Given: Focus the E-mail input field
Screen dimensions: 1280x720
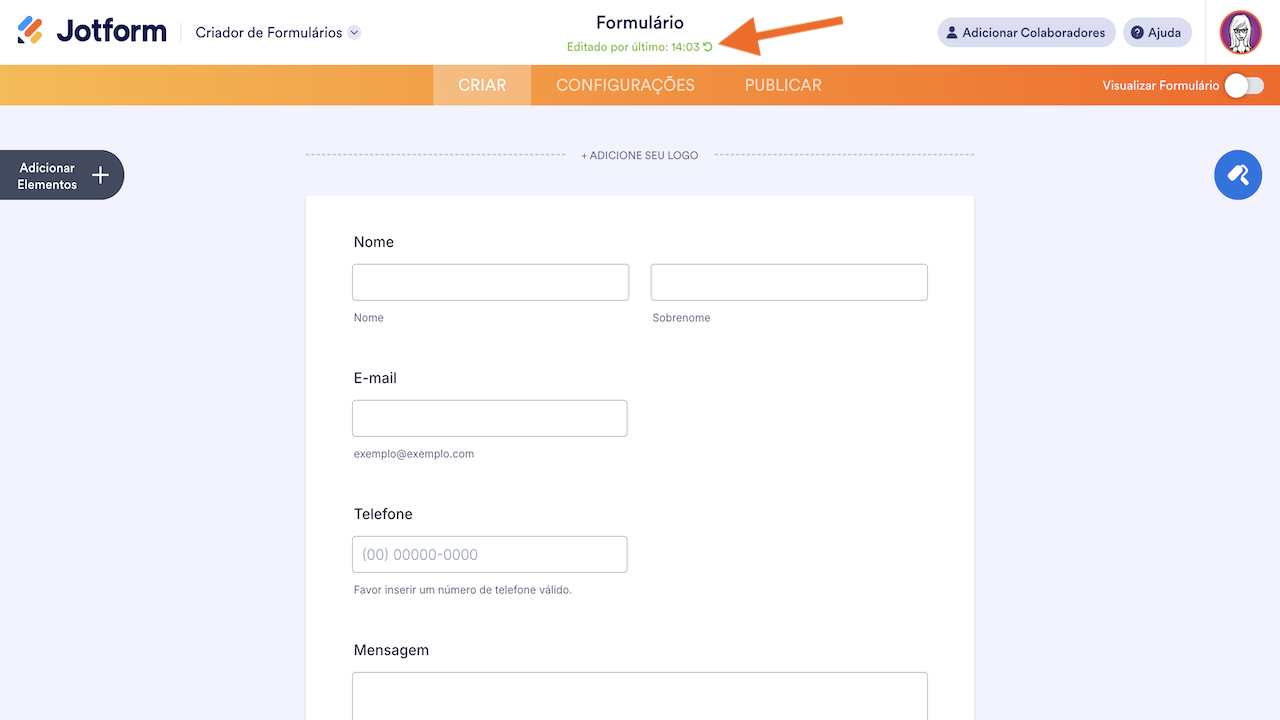Looking at the screenshot, I should 489,418.
